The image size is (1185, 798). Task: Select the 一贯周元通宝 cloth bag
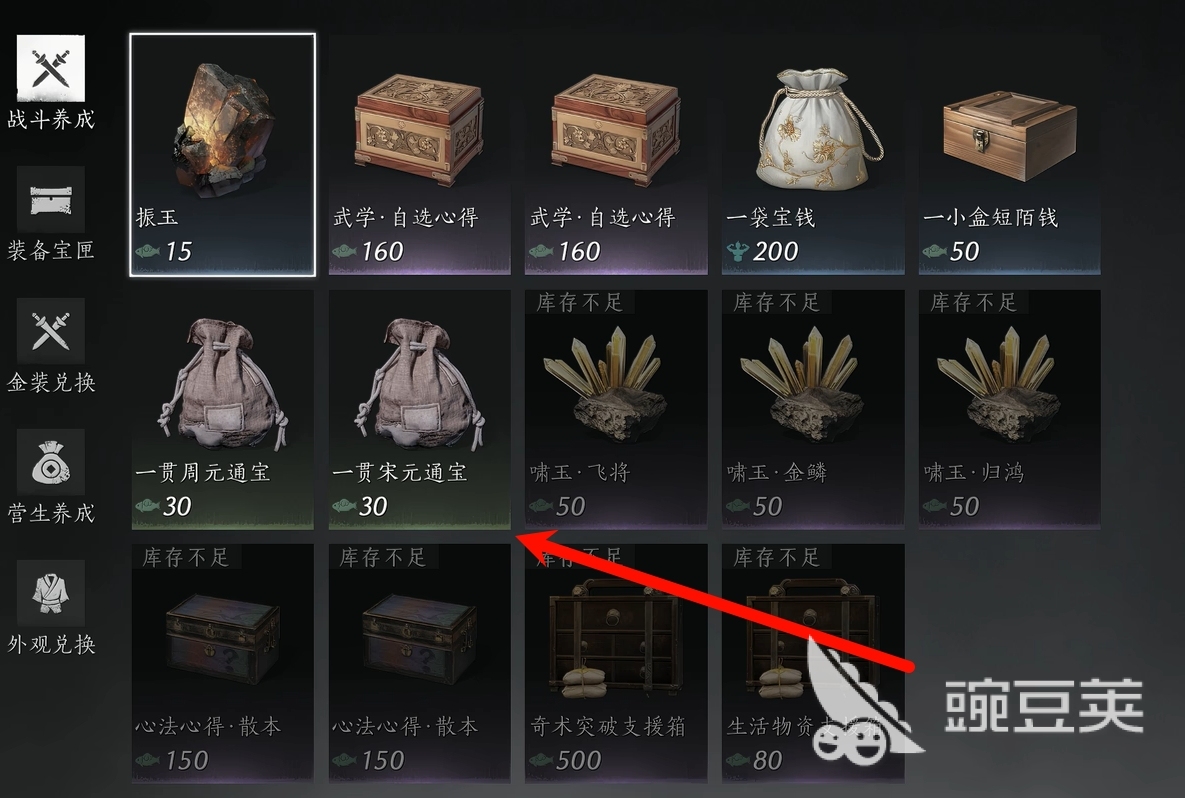[x=223, y=410]
